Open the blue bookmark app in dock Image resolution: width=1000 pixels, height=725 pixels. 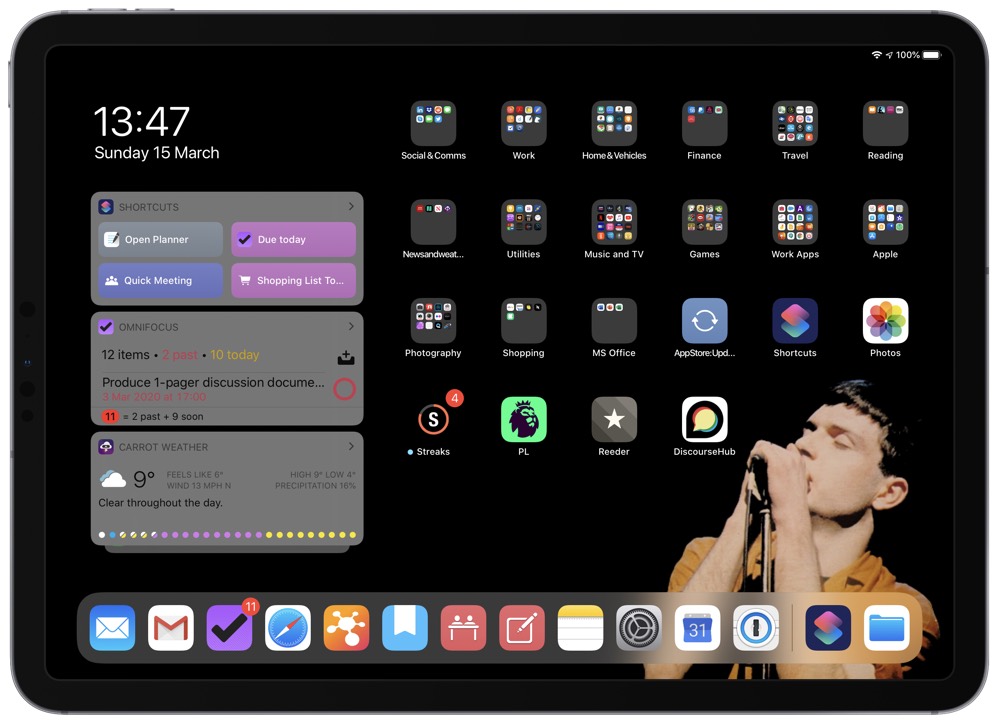(405, 628)
